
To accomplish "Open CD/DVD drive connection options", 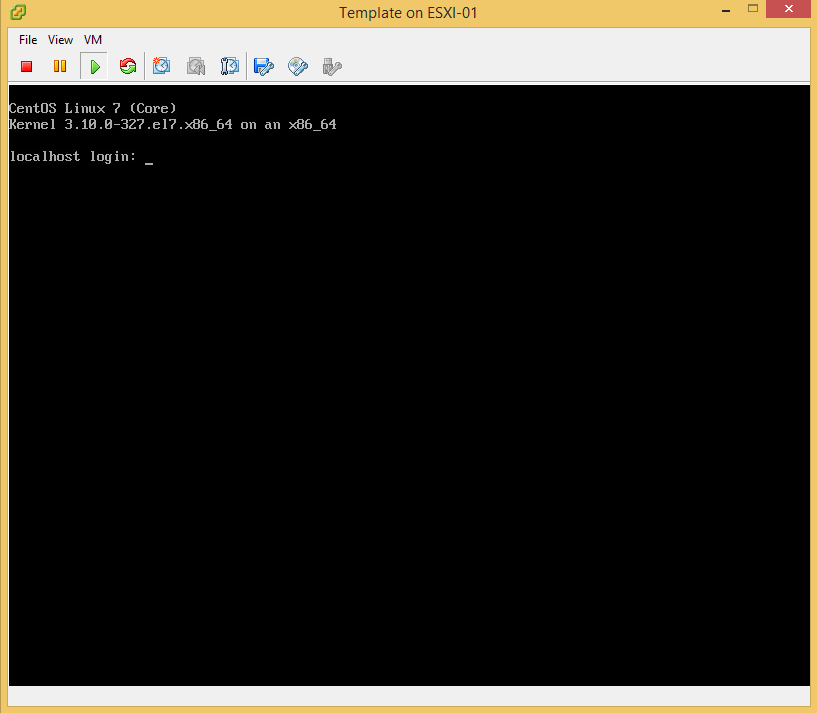I will tap(298, 67).
